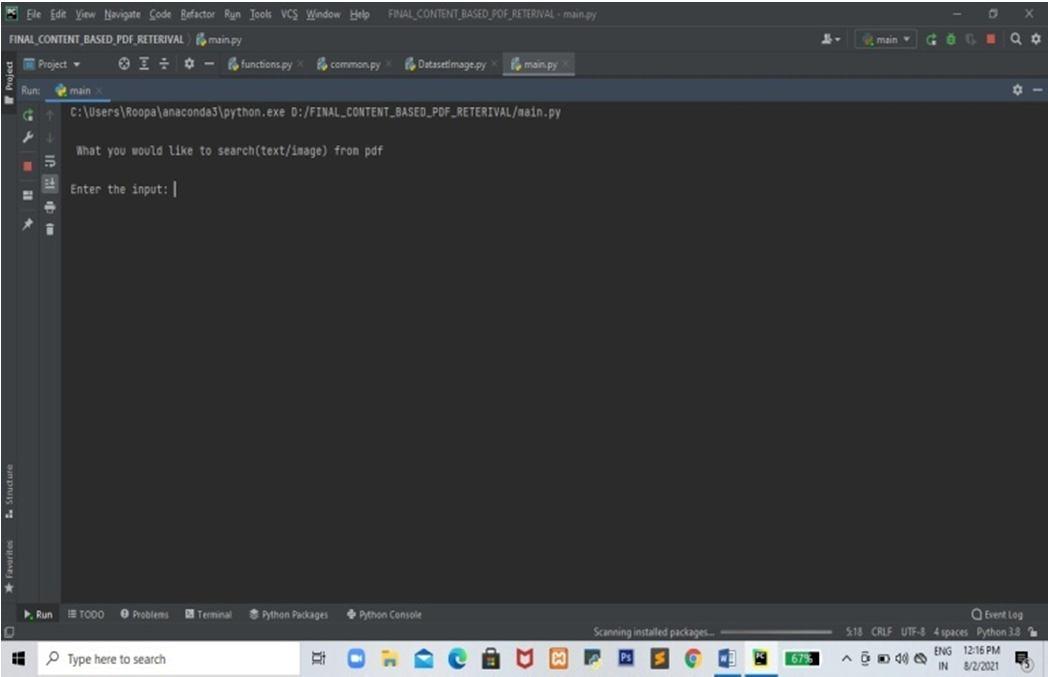This screenshot has height=677, width=1048.
Task: Rerun the main script in Run panel
Action: [27, 116]
